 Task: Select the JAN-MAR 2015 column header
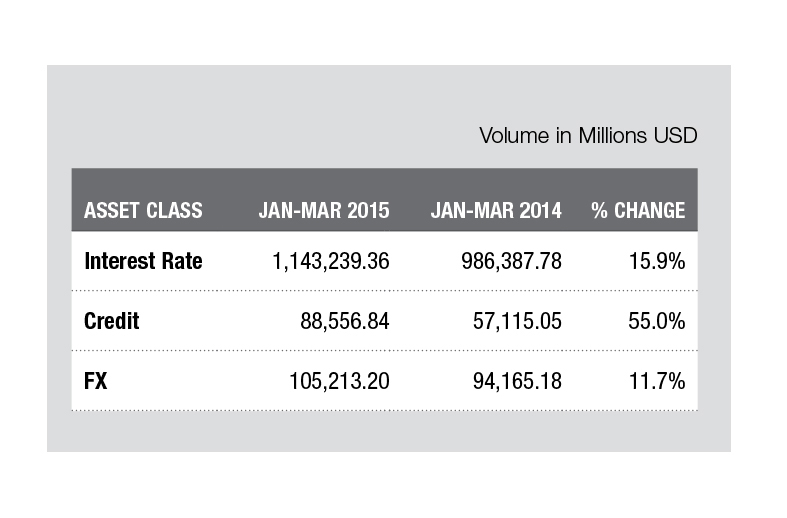(x=323, y=211)
